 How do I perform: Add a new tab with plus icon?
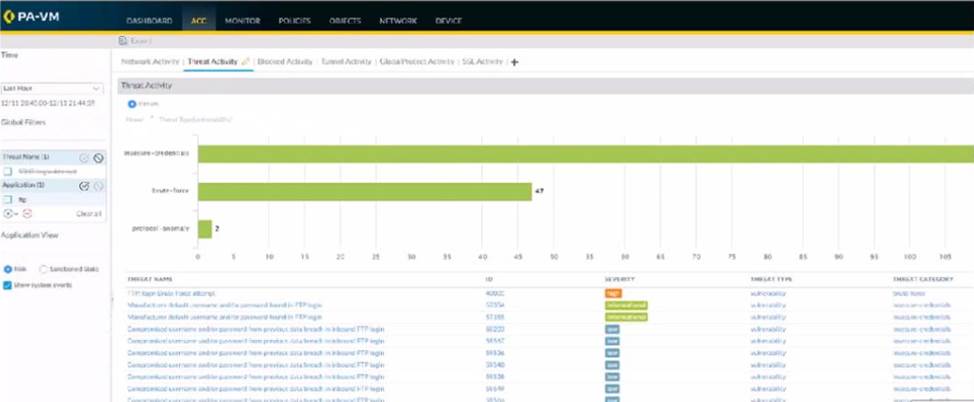[515, 62]
